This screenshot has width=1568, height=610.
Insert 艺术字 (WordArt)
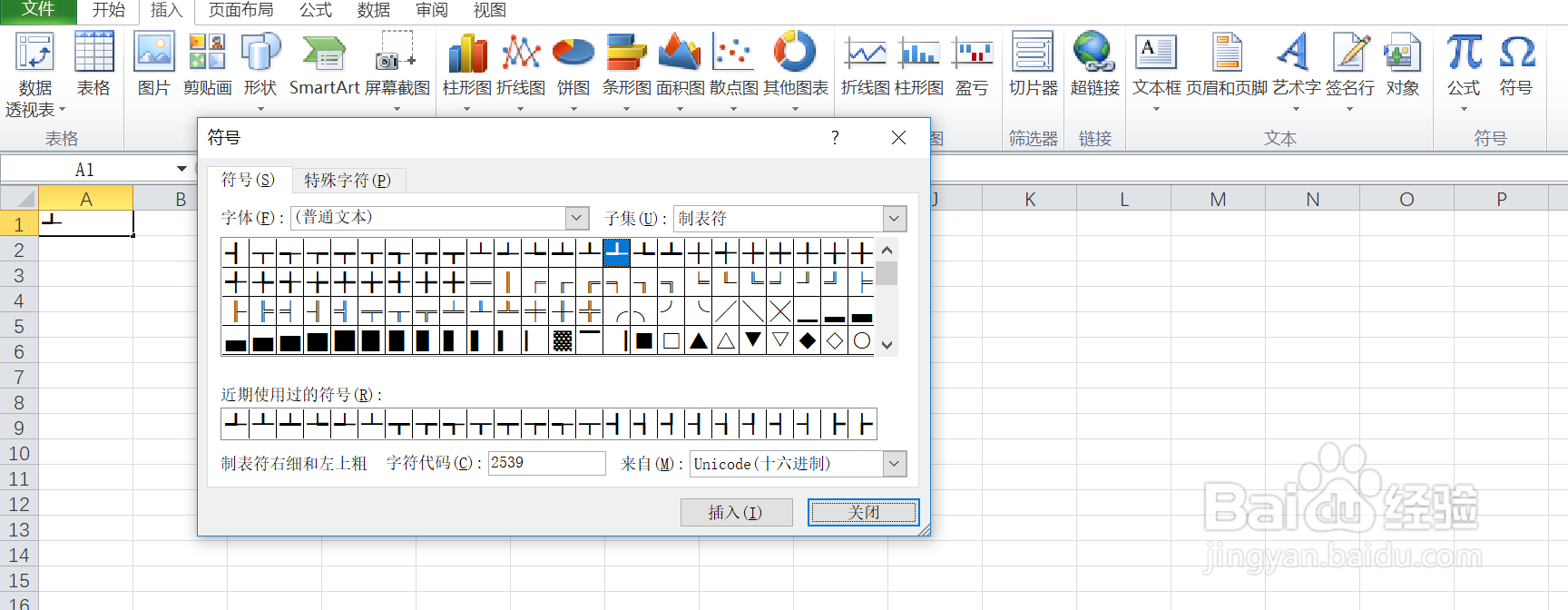(1296, 71)
